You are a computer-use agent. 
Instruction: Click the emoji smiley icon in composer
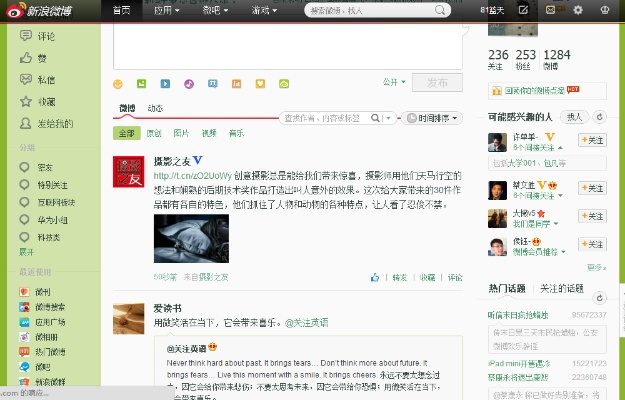(x=118, y=83)
